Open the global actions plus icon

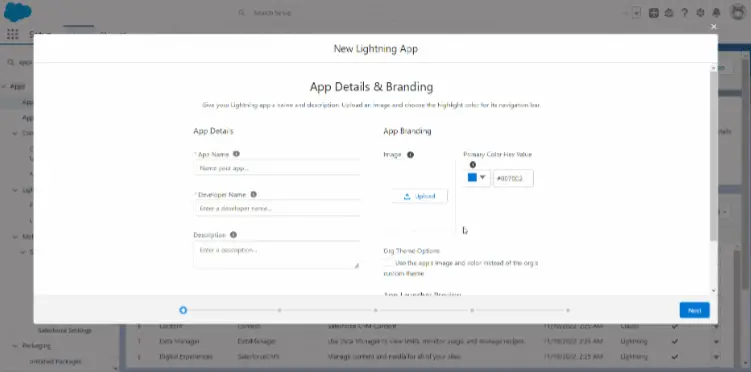click(x=653, y=13)
